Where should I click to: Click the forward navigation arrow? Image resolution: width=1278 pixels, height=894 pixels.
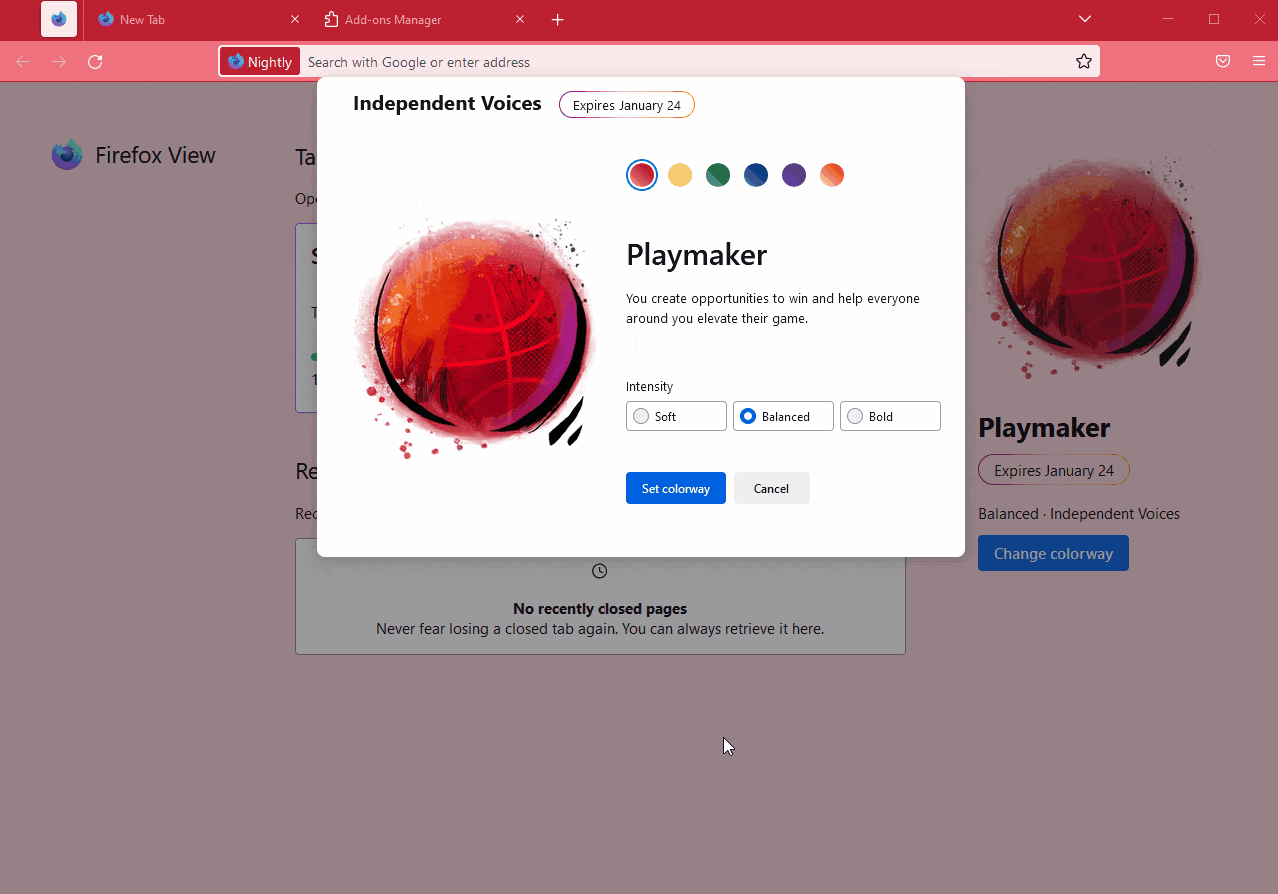point(59,61)
